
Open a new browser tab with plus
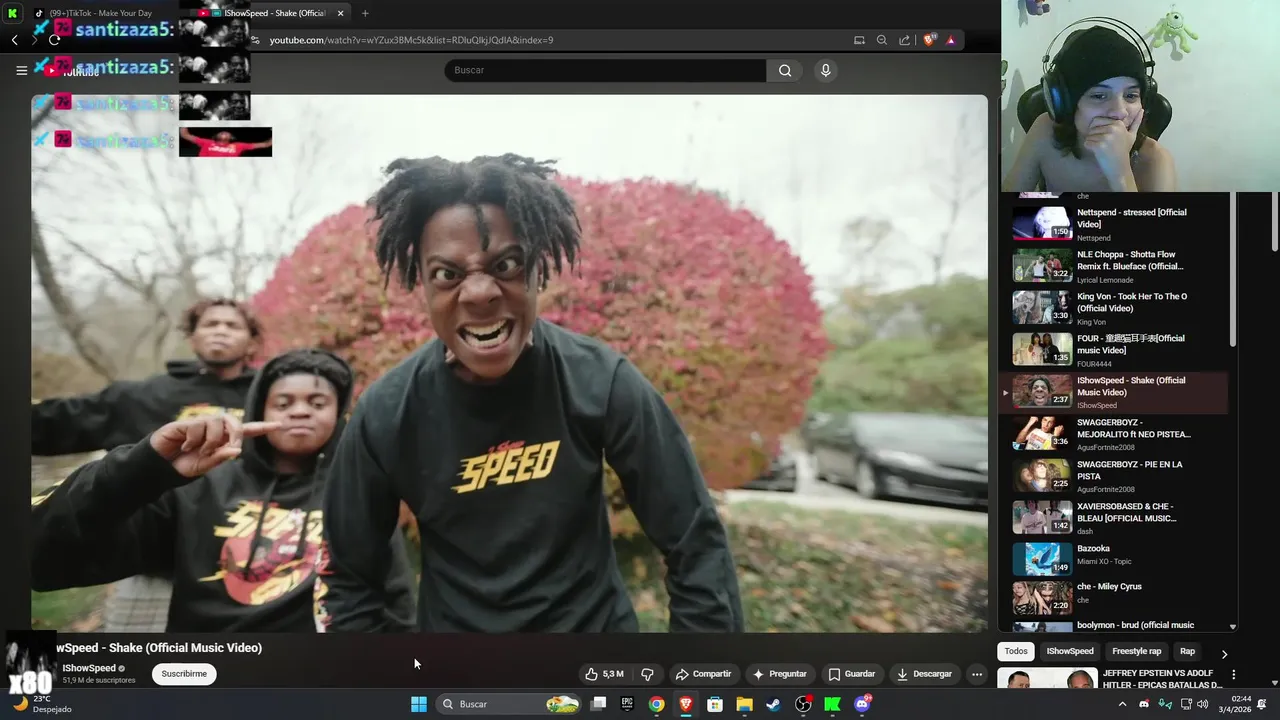click(x=365, y=13)
